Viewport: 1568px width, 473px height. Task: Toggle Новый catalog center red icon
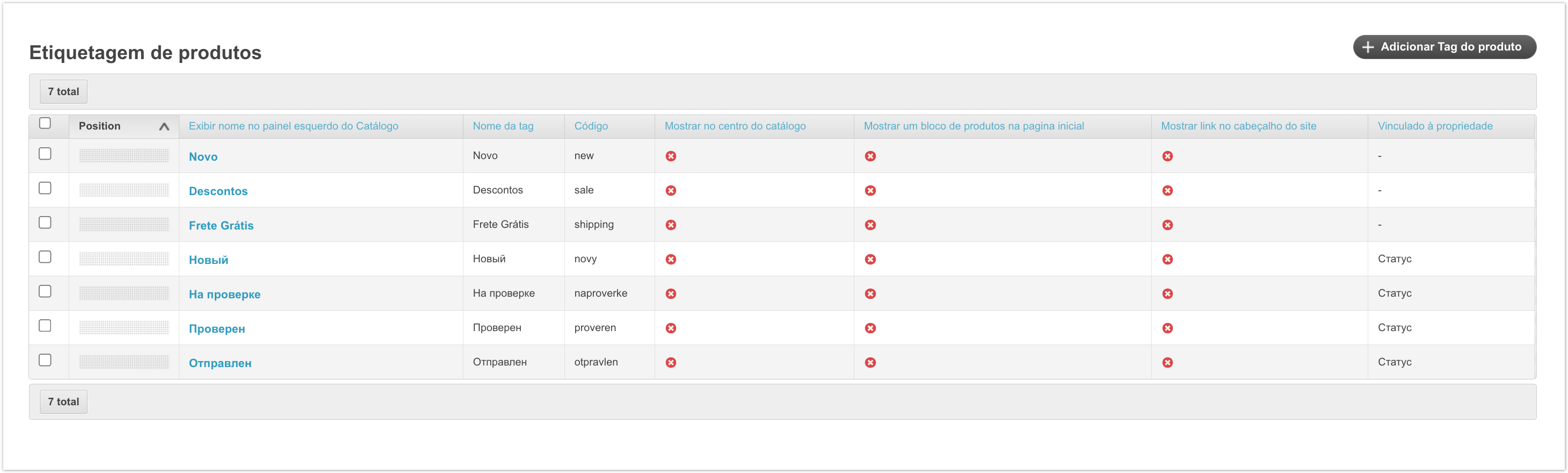pos(670,259)
